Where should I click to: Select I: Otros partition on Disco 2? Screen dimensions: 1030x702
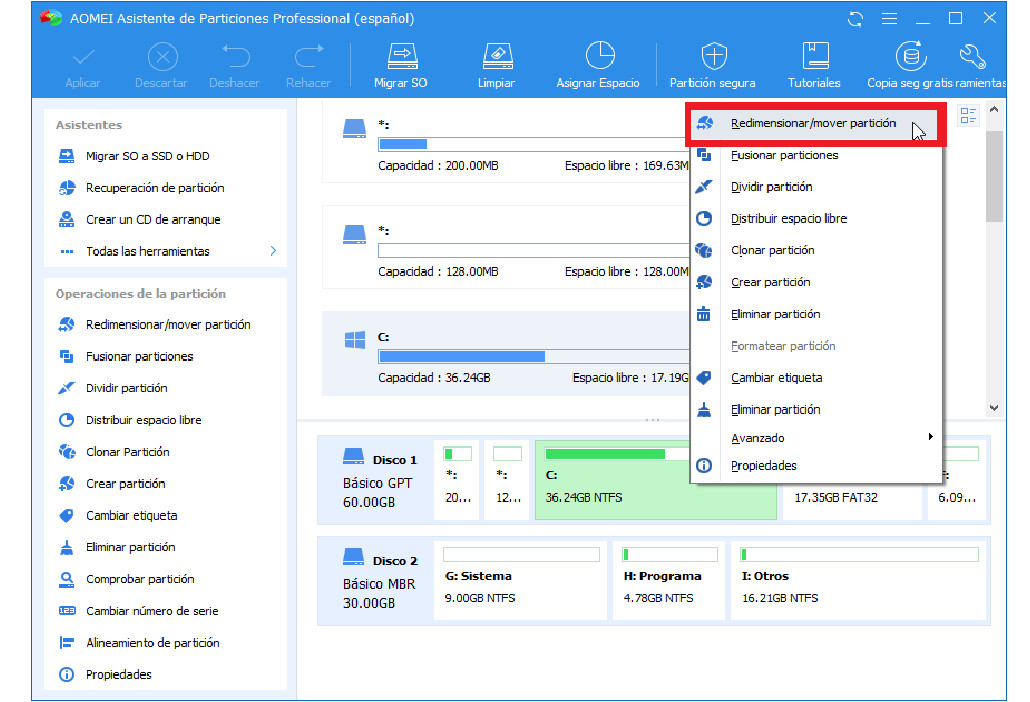coord(858,580)
